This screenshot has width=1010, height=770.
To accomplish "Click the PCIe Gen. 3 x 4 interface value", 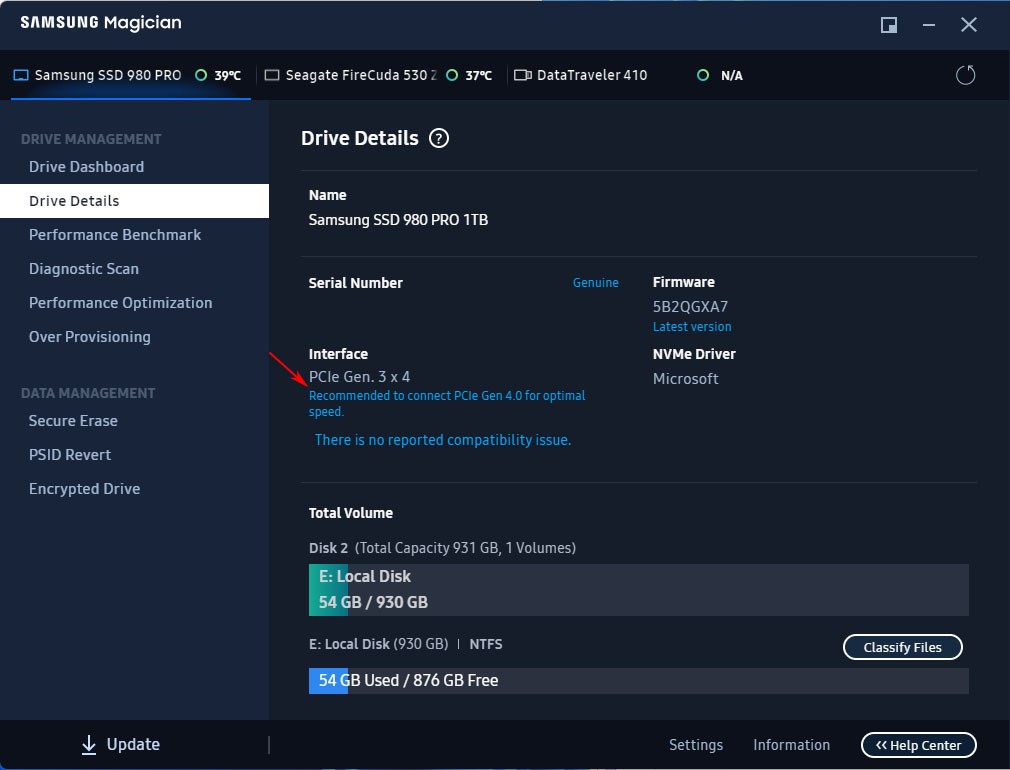I will tap(359, 377).
